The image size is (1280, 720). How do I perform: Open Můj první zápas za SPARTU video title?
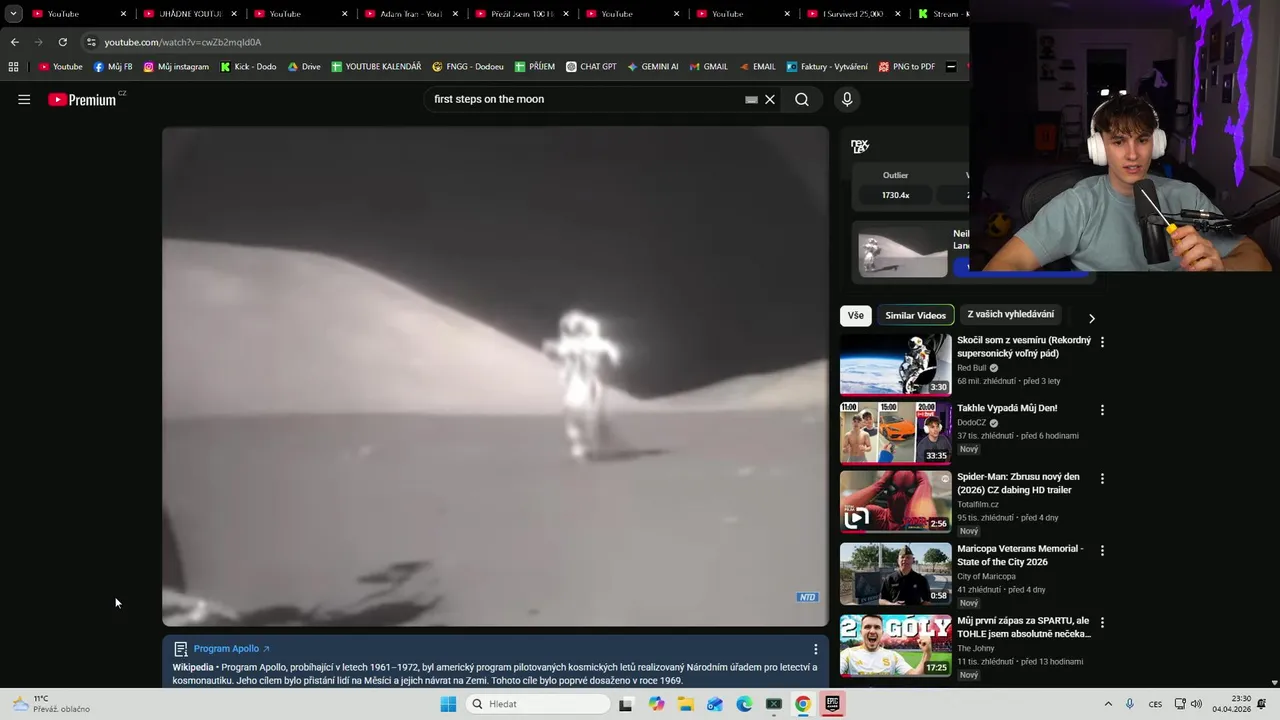click(x=1024, y=627)
